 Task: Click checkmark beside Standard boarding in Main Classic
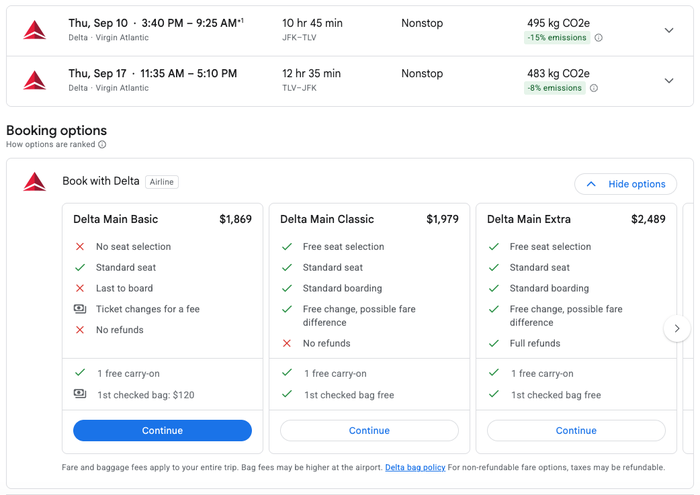pos(287,288)
